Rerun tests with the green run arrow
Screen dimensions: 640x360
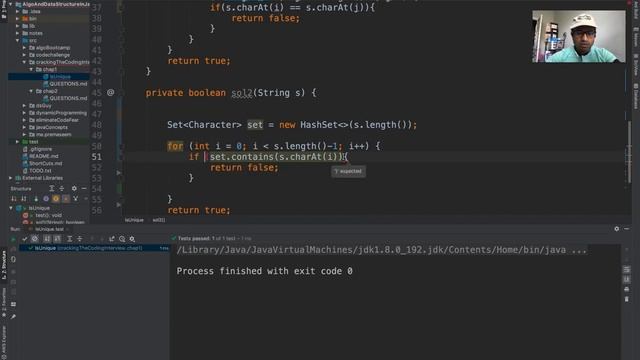[x=13, y=239]
